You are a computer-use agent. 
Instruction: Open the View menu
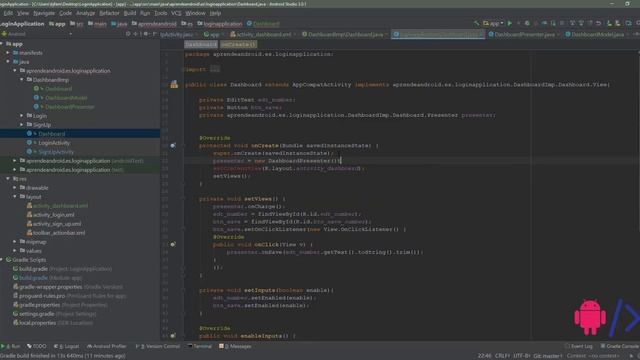click(23, 13)
